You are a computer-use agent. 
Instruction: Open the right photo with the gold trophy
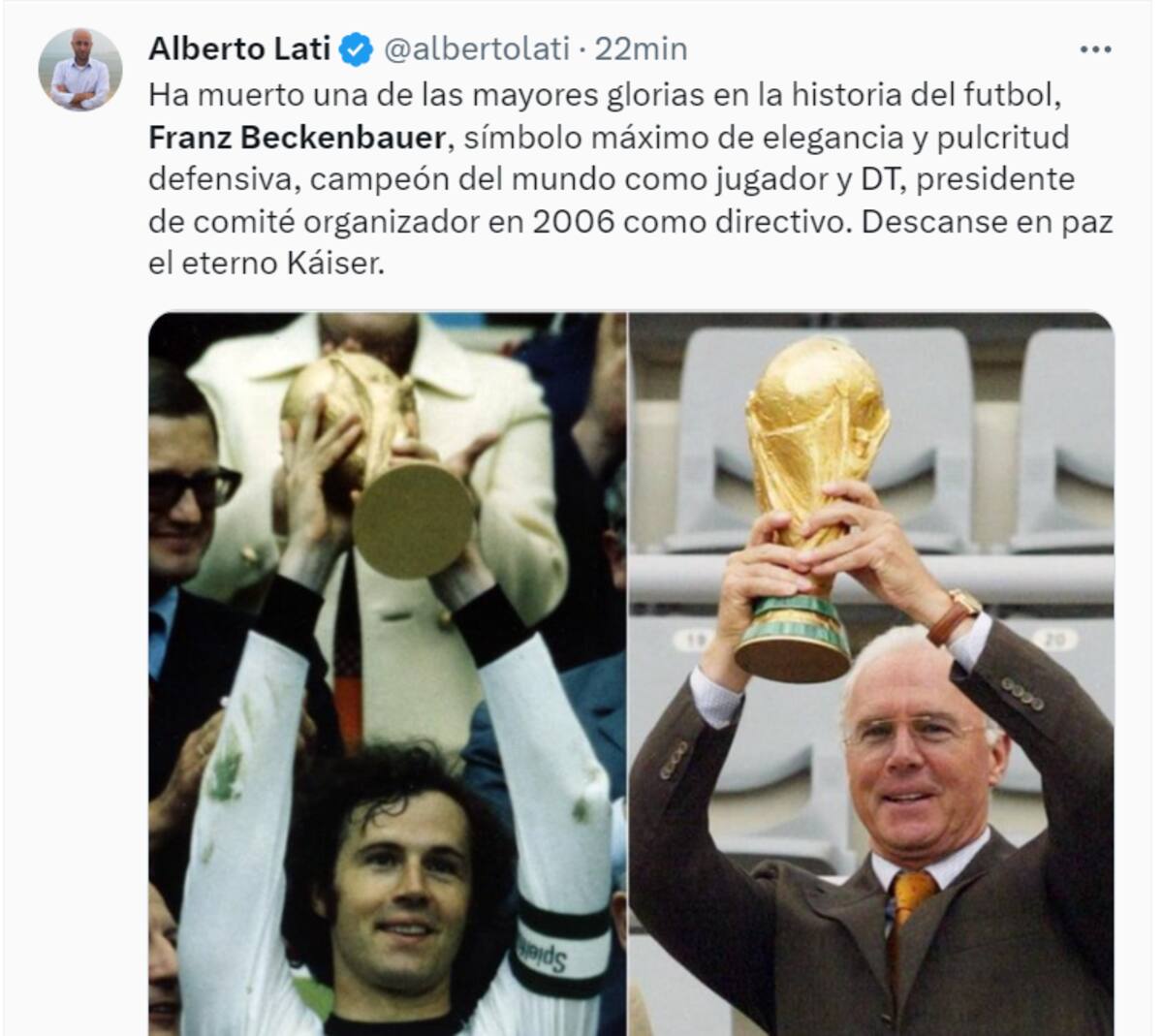[x=871, y=674]
